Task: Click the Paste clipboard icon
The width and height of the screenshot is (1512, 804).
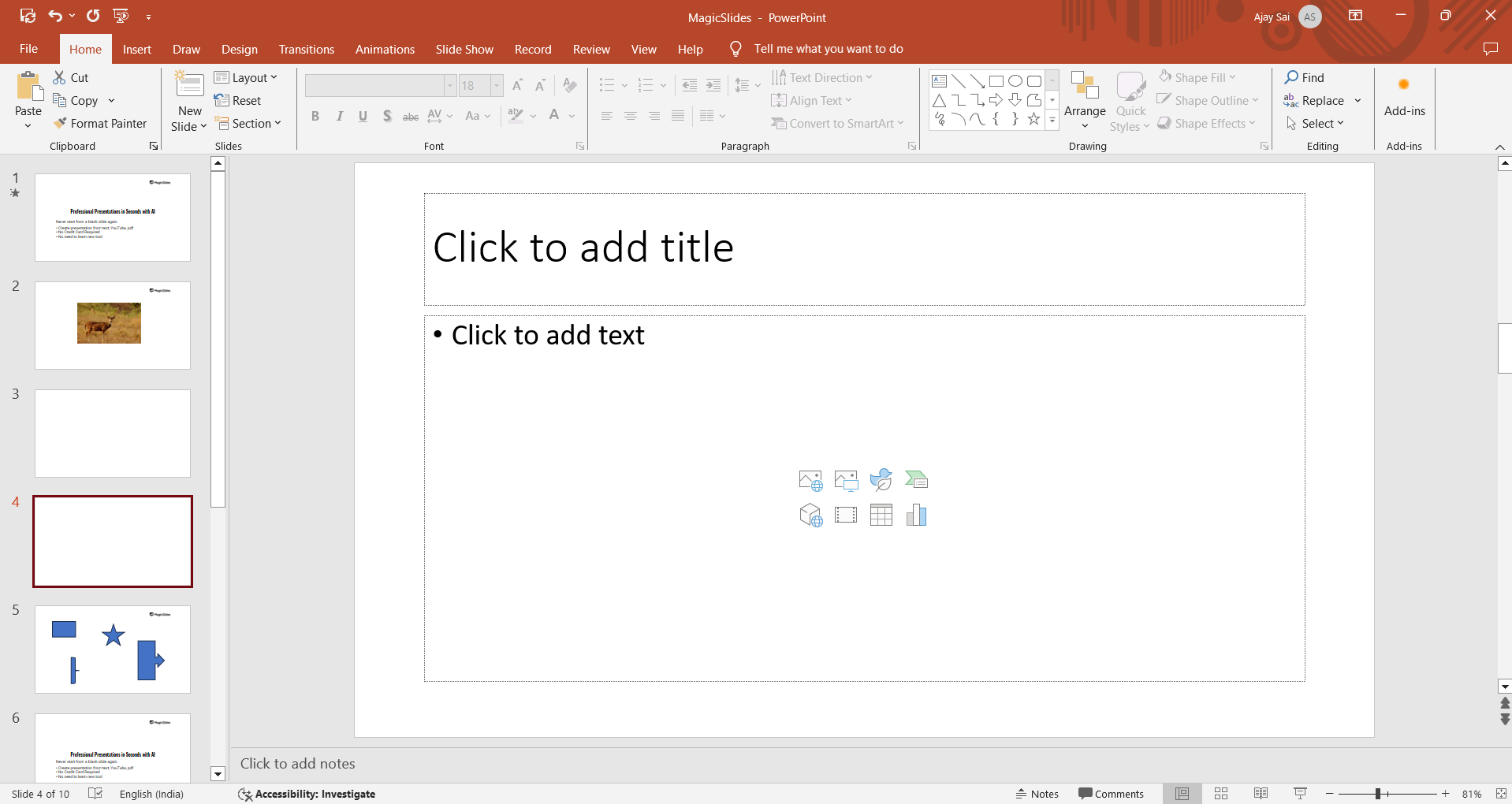Action: point(29,87)
